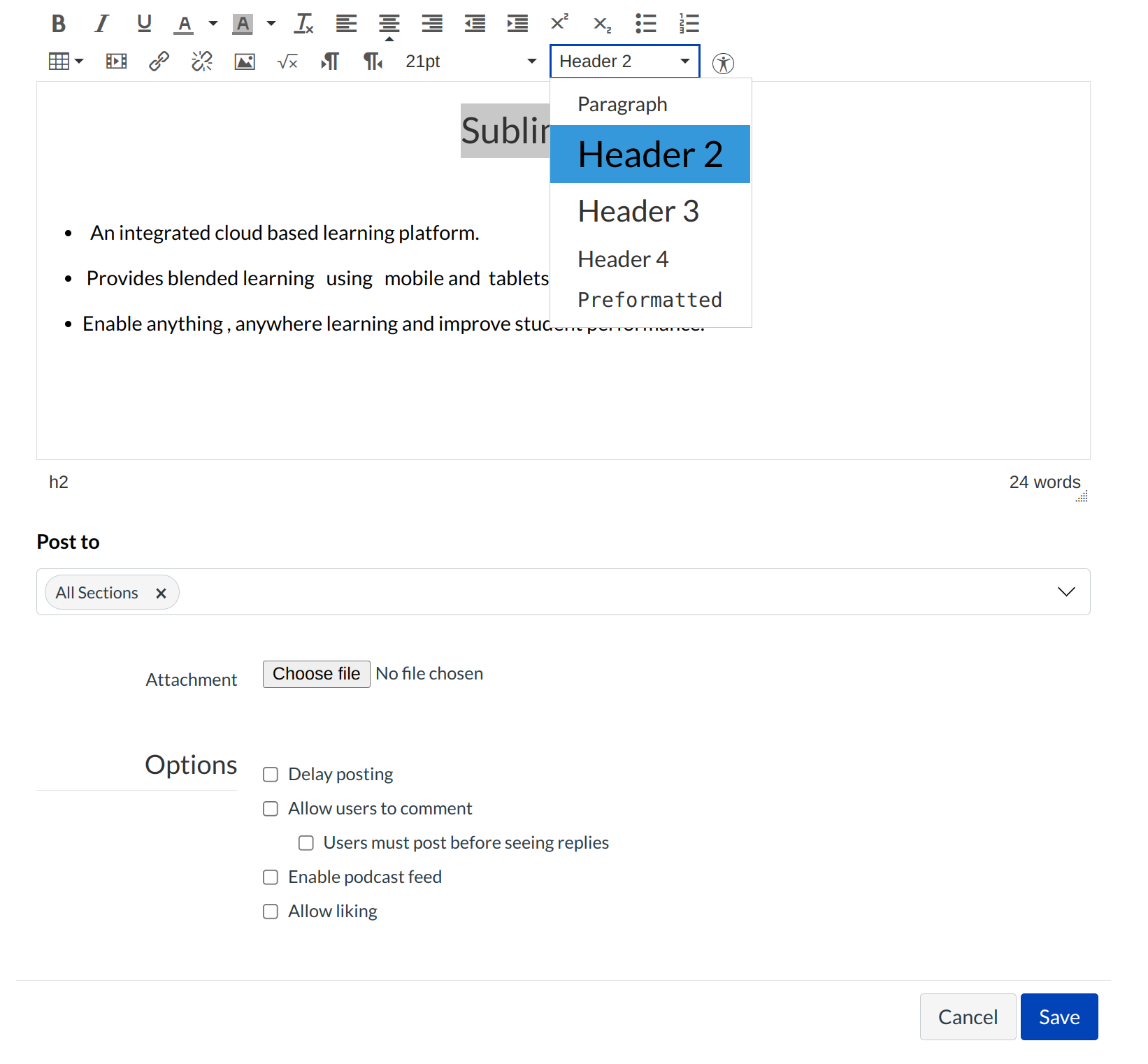Apply superscript formatting
Image resolution: width=1148 pixels, height=1064 pixels.
coord(559,23)
